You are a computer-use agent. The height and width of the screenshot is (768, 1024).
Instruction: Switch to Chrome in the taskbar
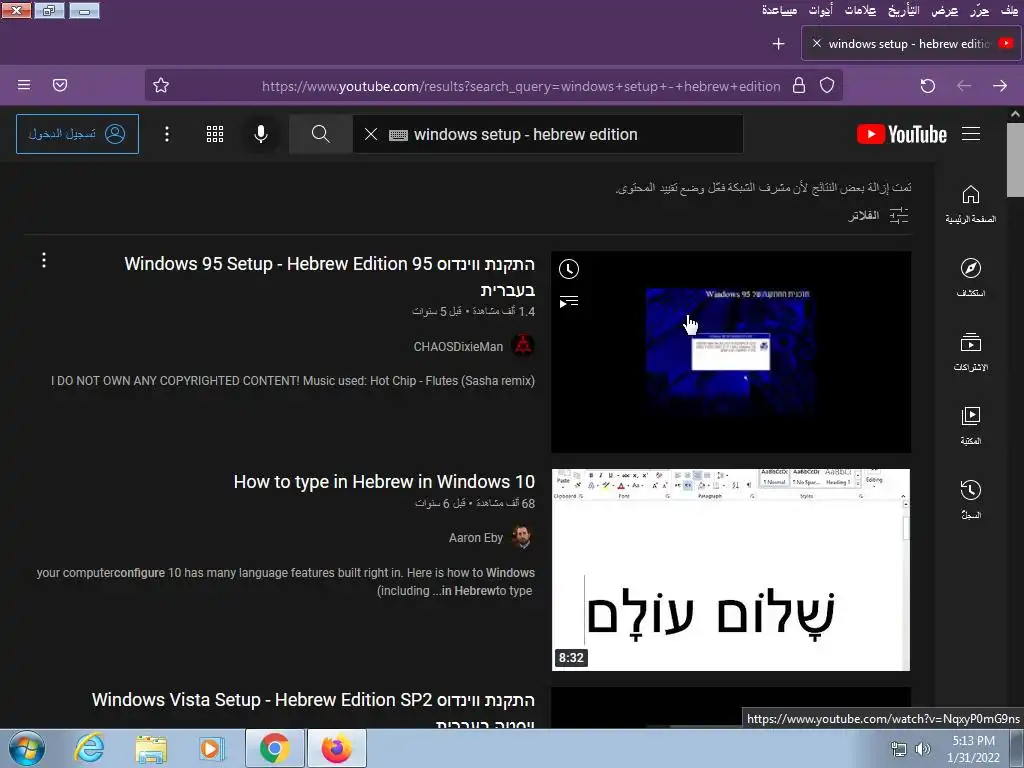[x=274, y=748]
